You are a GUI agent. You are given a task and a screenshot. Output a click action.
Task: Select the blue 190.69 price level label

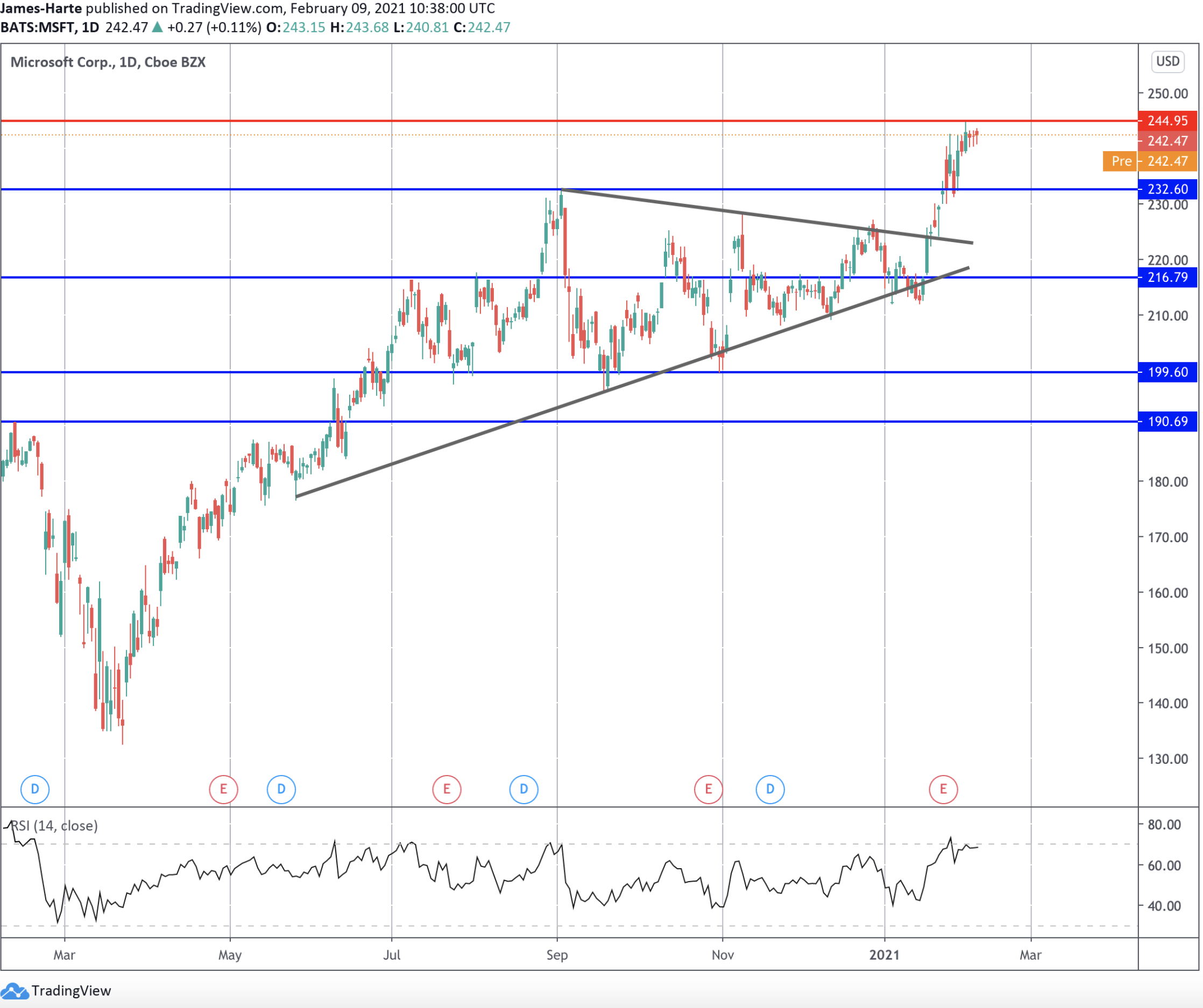1167,422
